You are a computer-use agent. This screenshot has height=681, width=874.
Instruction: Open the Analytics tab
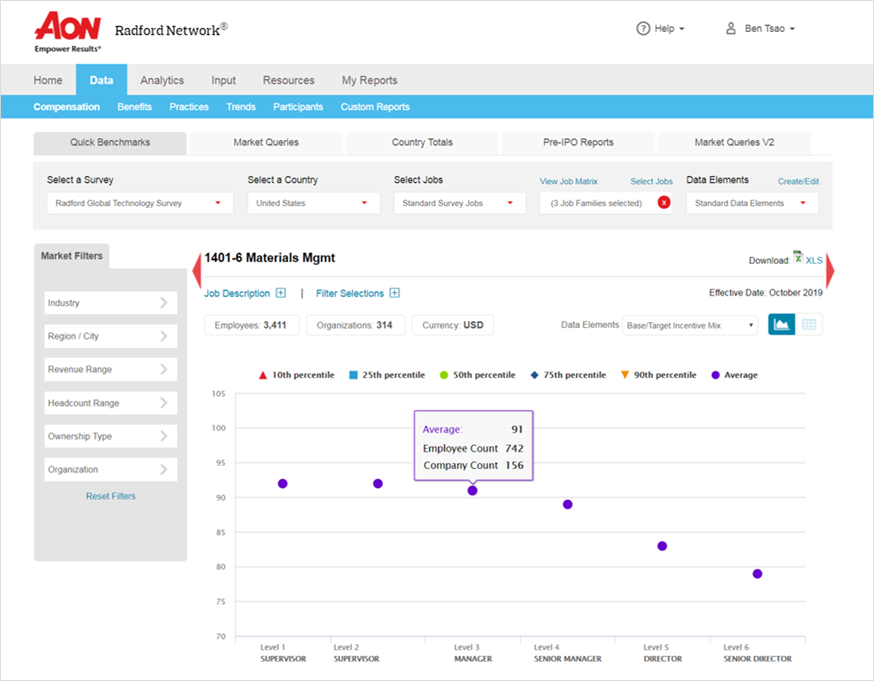point(162,80)
